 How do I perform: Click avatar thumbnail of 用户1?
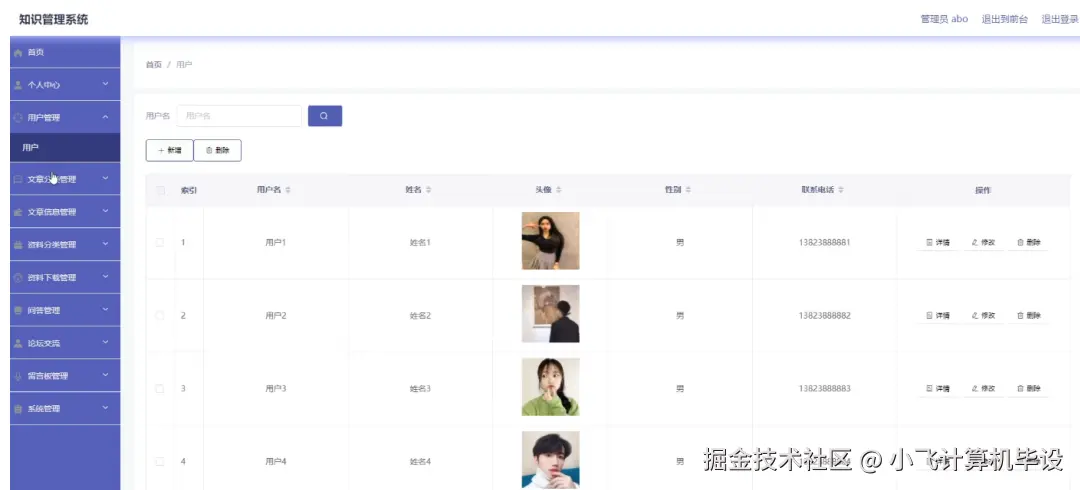tap(550, 241)
